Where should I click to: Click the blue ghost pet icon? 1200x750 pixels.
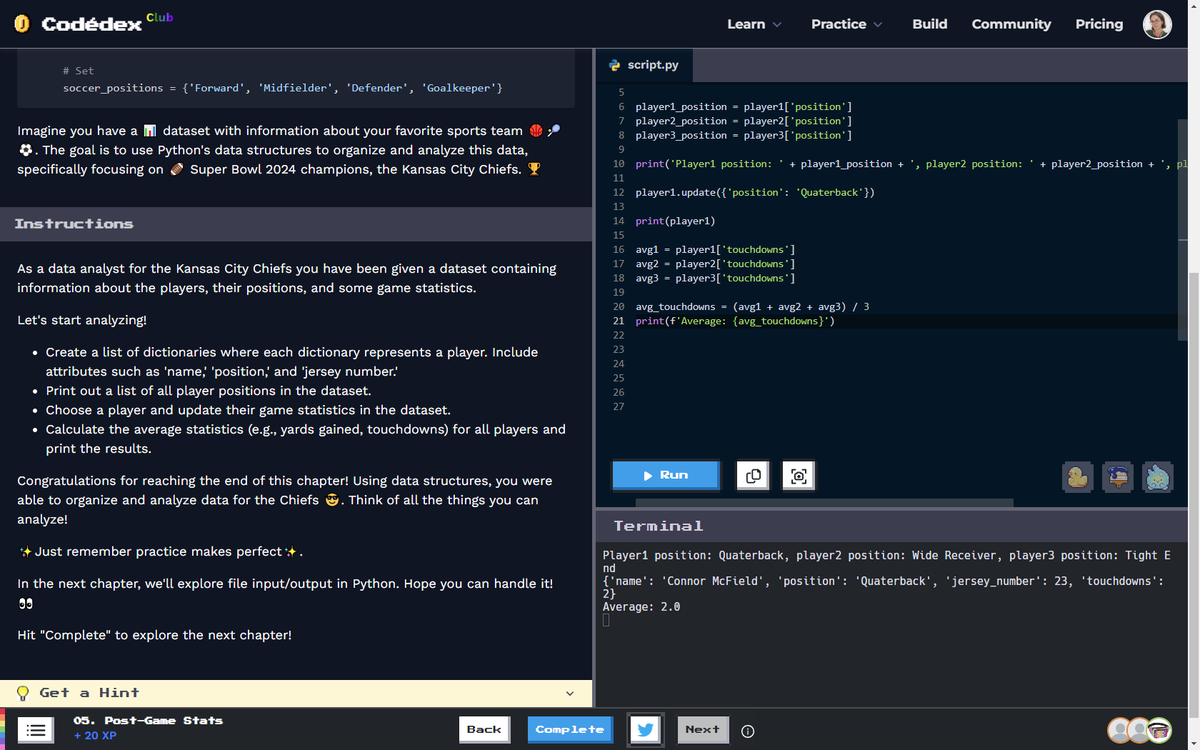coord(1157,477)
